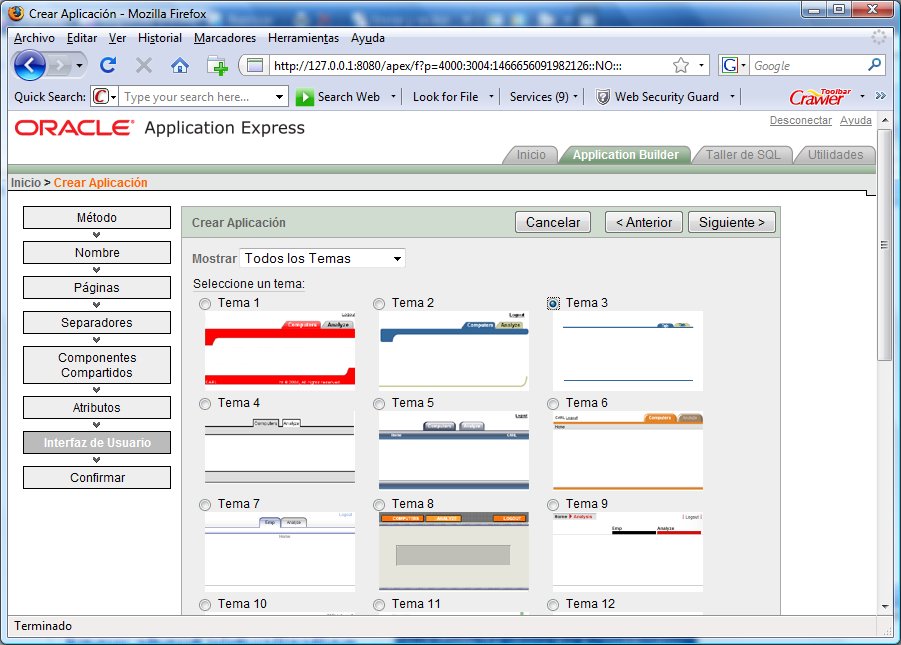Expand the Web Security Guard dropdown arrow
The image size is (901, 645).
732,97
